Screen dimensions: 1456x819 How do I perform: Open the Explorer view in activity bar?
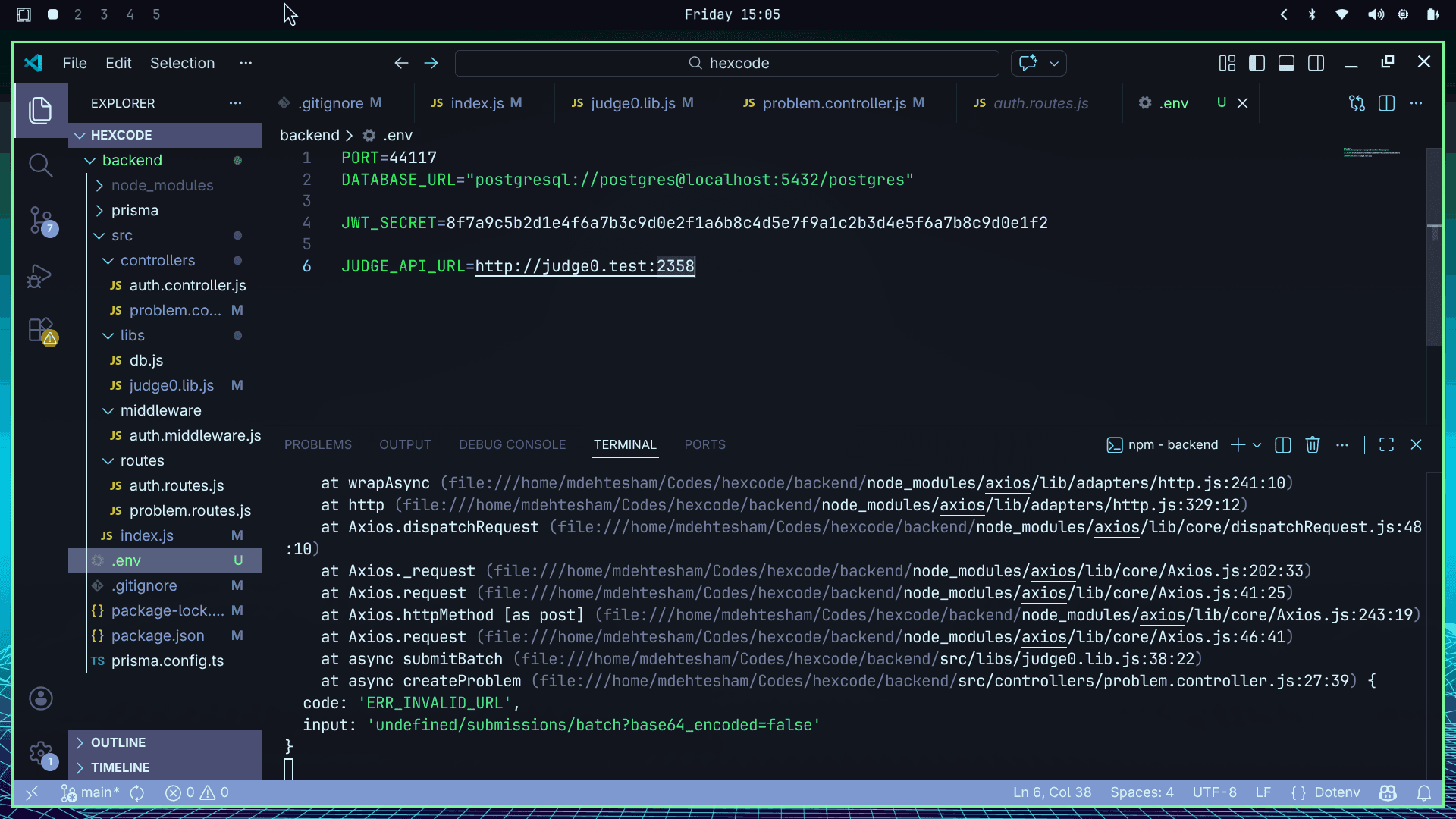40,111
